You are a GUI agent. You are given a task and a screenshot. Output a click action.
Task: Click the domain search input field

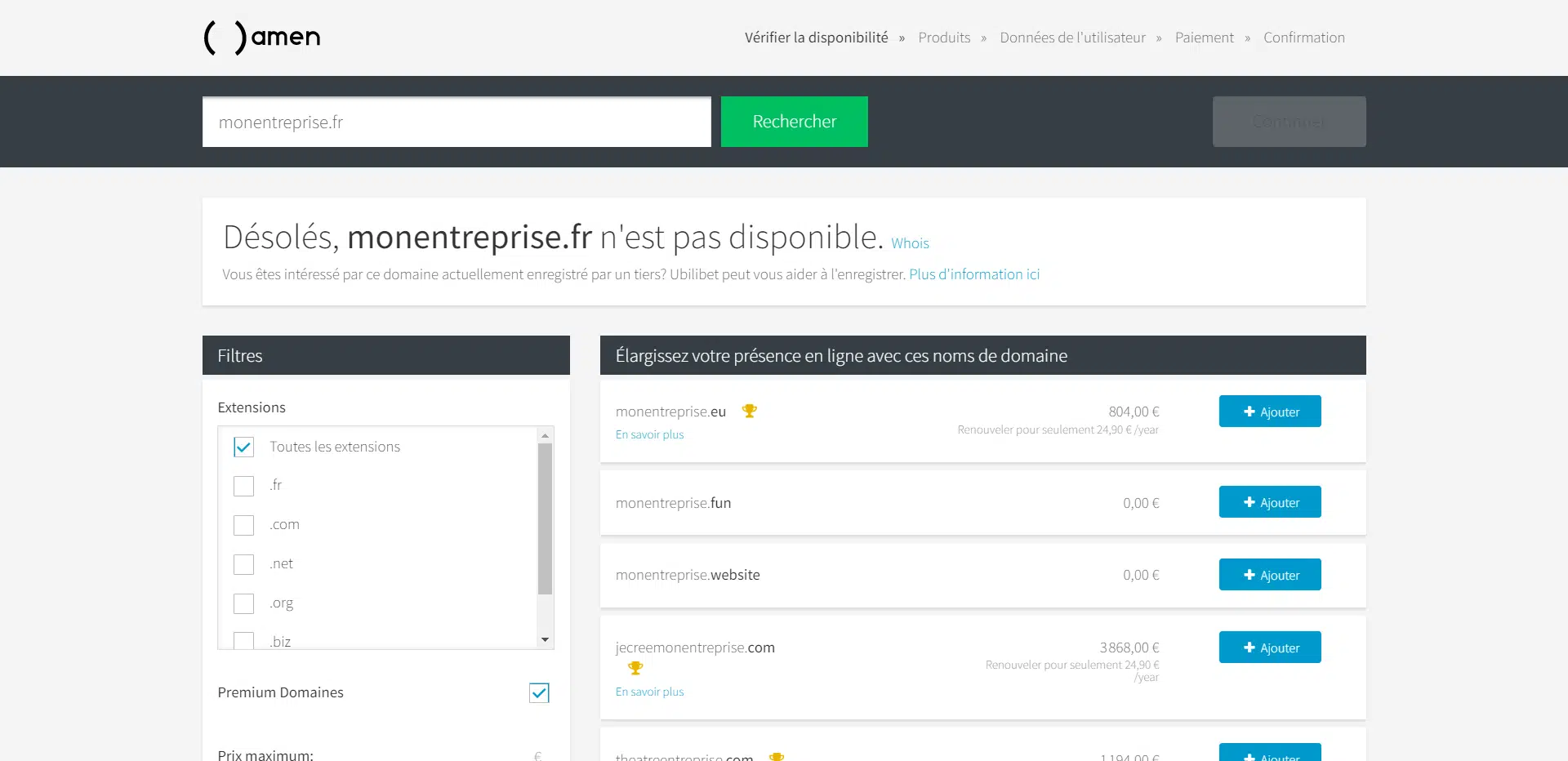click(x=457, y=122)
